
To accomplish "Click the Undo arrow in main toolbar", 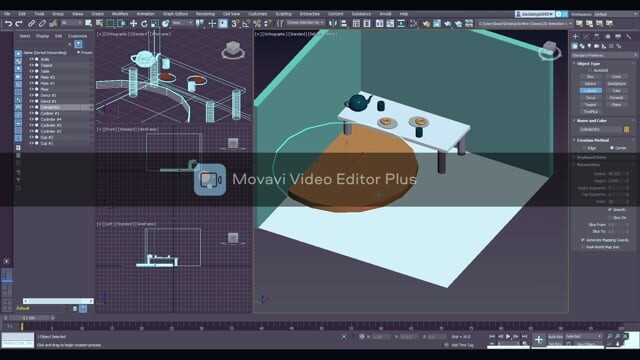I will pyautogui.click(x=8, y=24).
